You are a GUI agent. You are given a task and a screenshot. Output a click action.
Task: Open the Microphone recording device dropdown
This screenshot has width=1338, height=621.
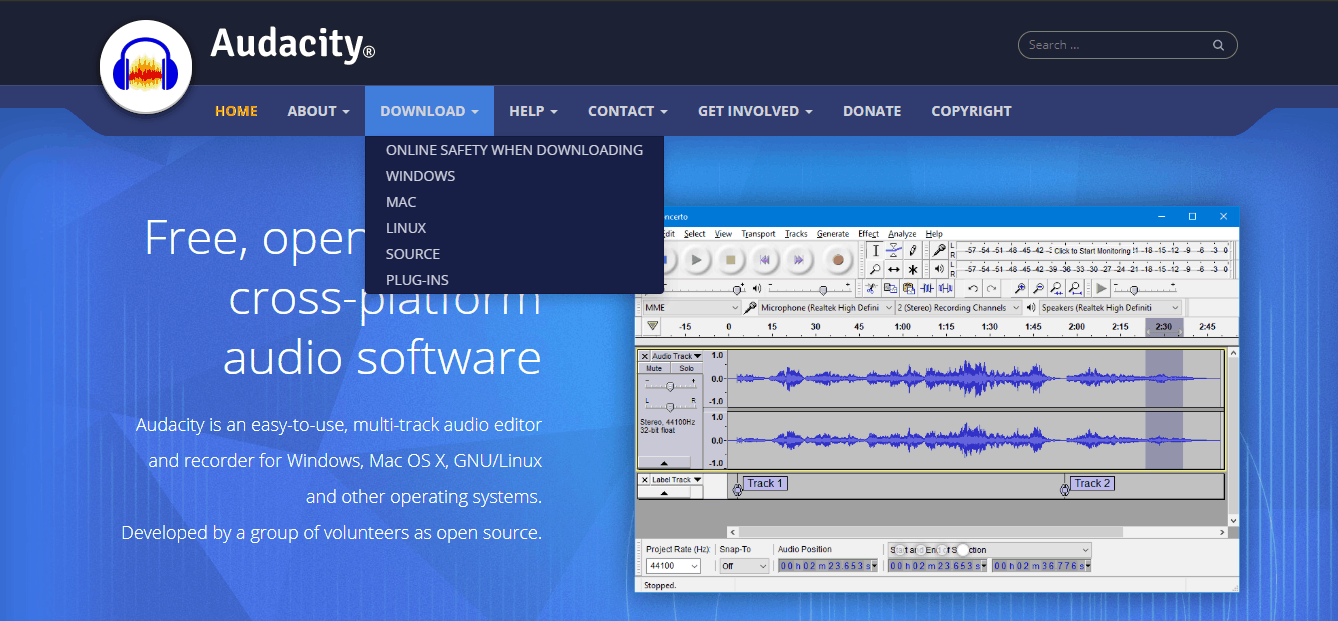point(826,308)
